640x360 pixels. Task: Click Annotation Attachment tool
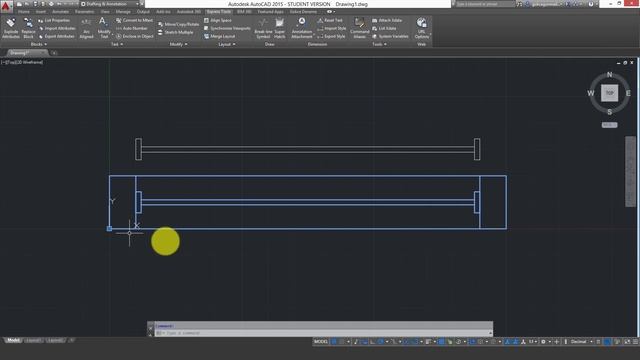click(x=302, y=28)
